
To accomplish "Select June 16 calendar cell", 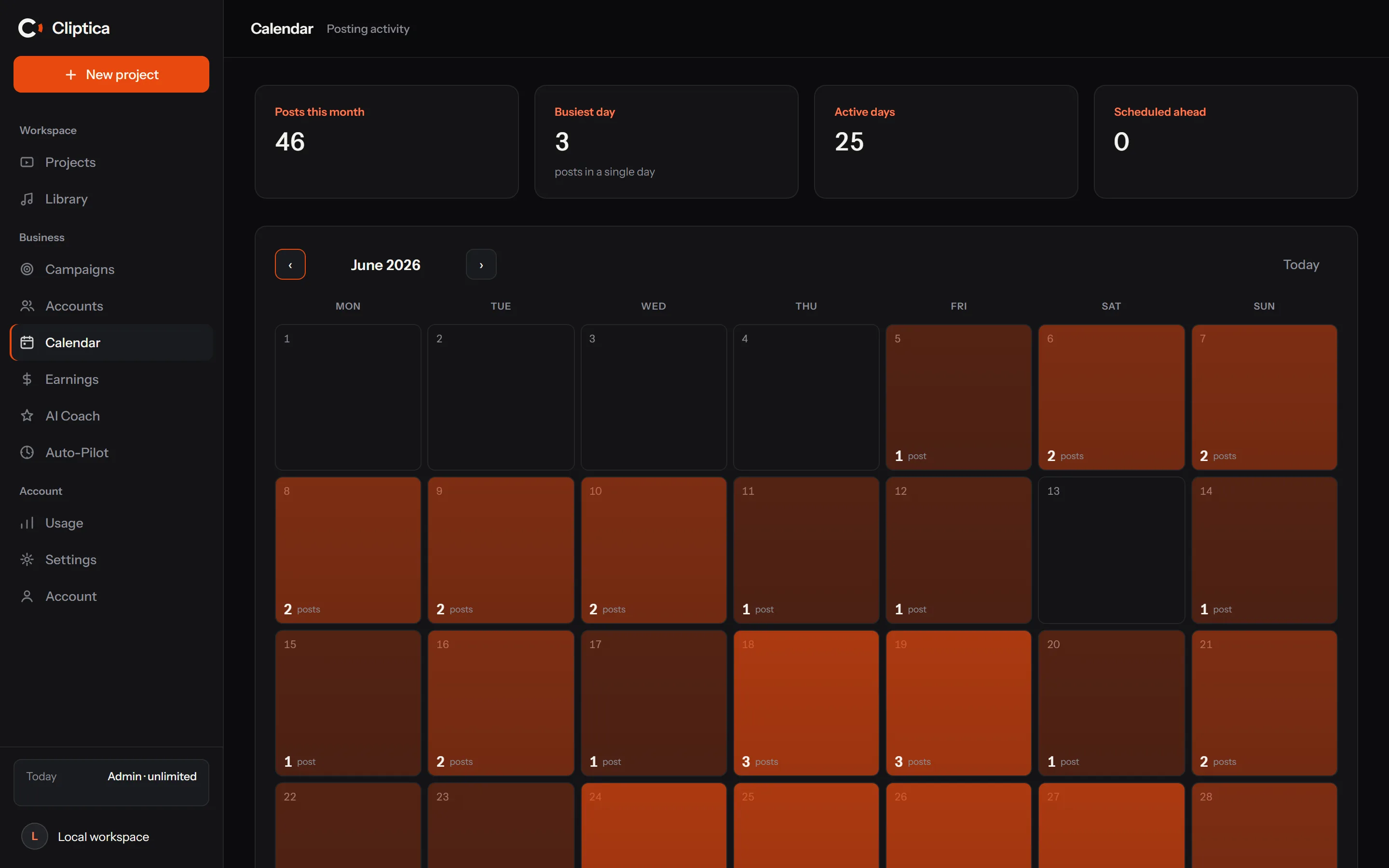I will pos(501,703).
